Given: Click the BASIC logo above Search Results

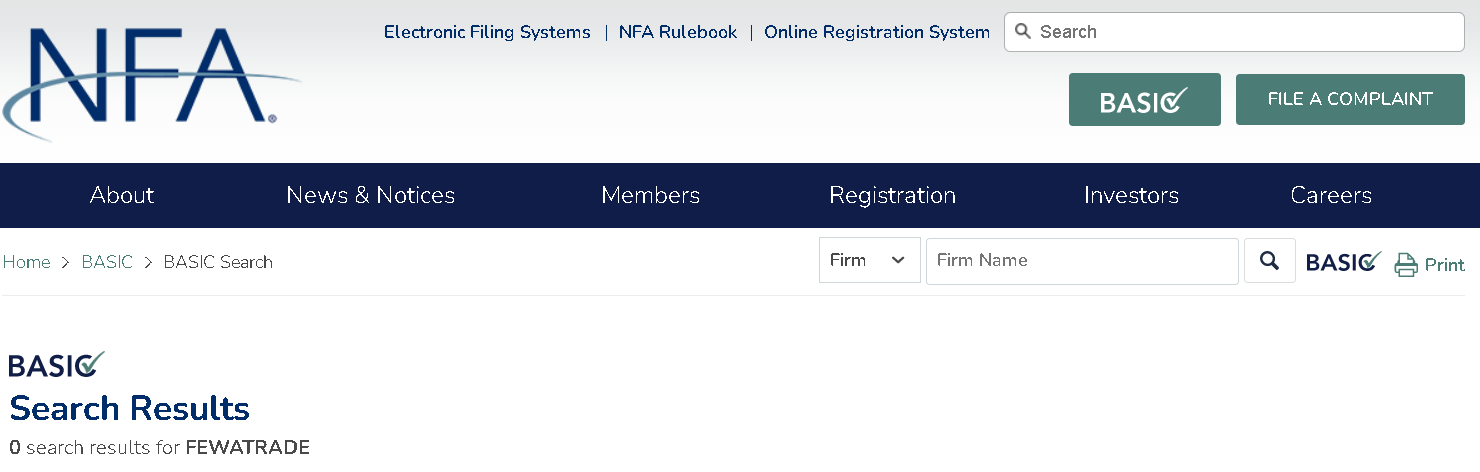Looking at the screenshot, I should click(x=57, y=364).
